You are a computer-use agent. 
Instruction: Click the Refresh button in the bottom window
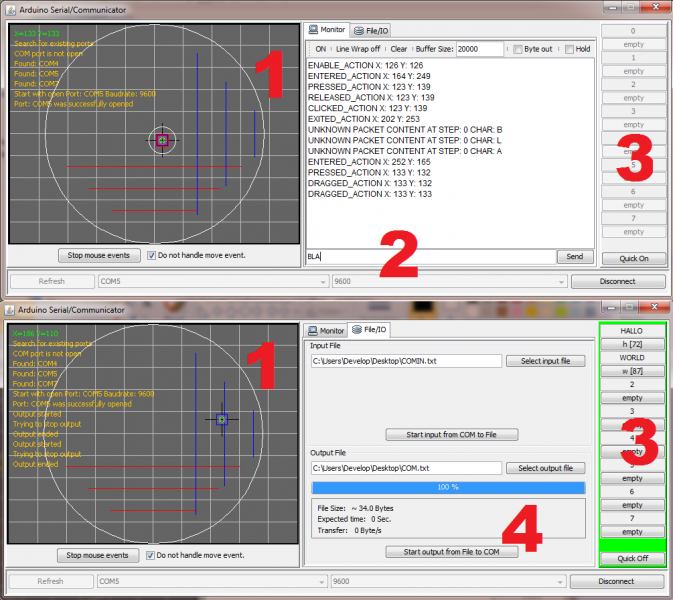(51, 581)
